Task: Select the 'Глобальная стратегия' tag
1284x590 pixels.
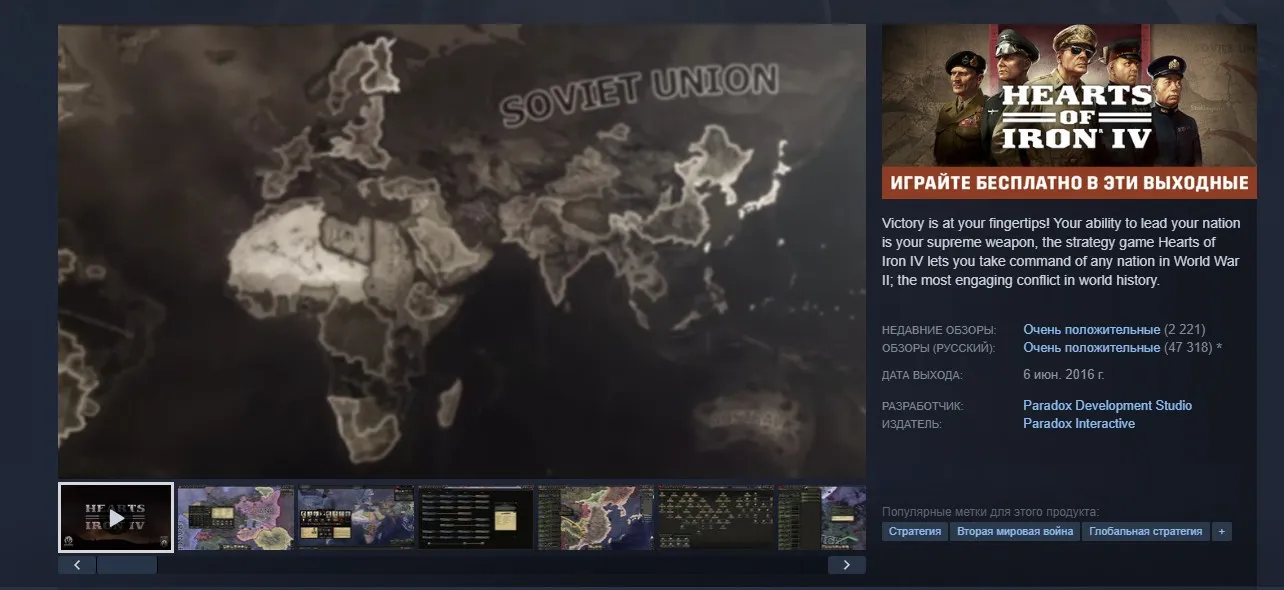Action: pyautogui.click(x=1146, y=532)
